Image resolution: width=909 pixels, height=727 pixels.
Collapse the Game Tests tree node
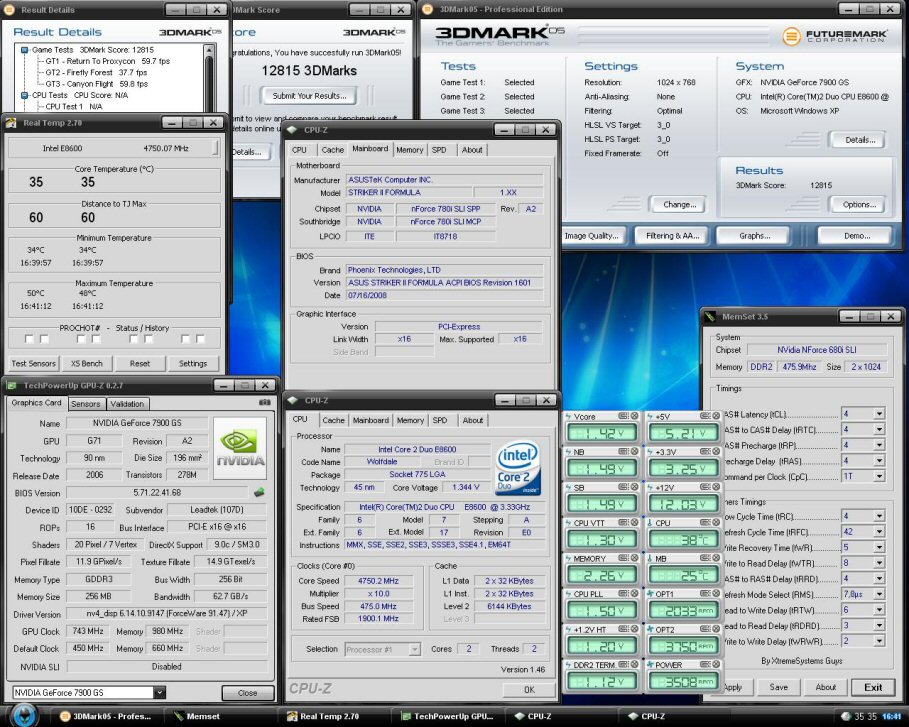pos(24,50)
